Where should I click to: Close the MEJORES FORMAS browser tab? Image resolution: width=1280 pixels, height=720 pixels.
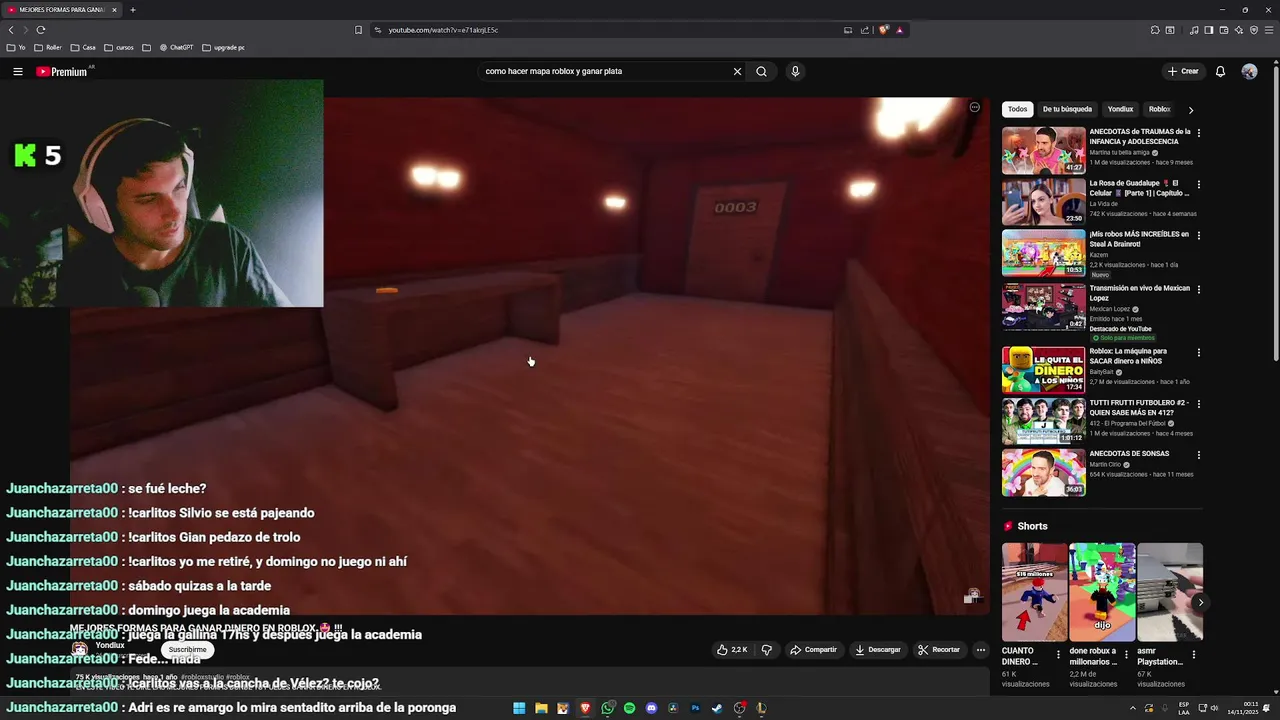[x=114, y=10]
